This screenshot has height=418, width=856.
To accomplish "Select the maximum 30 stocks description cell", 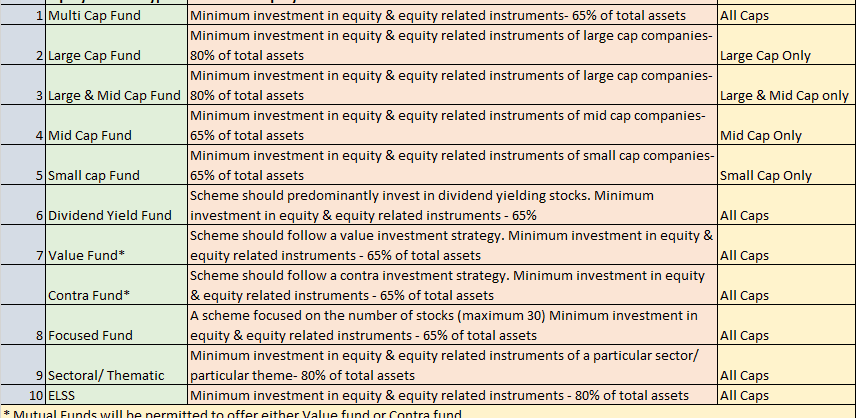I will coord(453,325).
